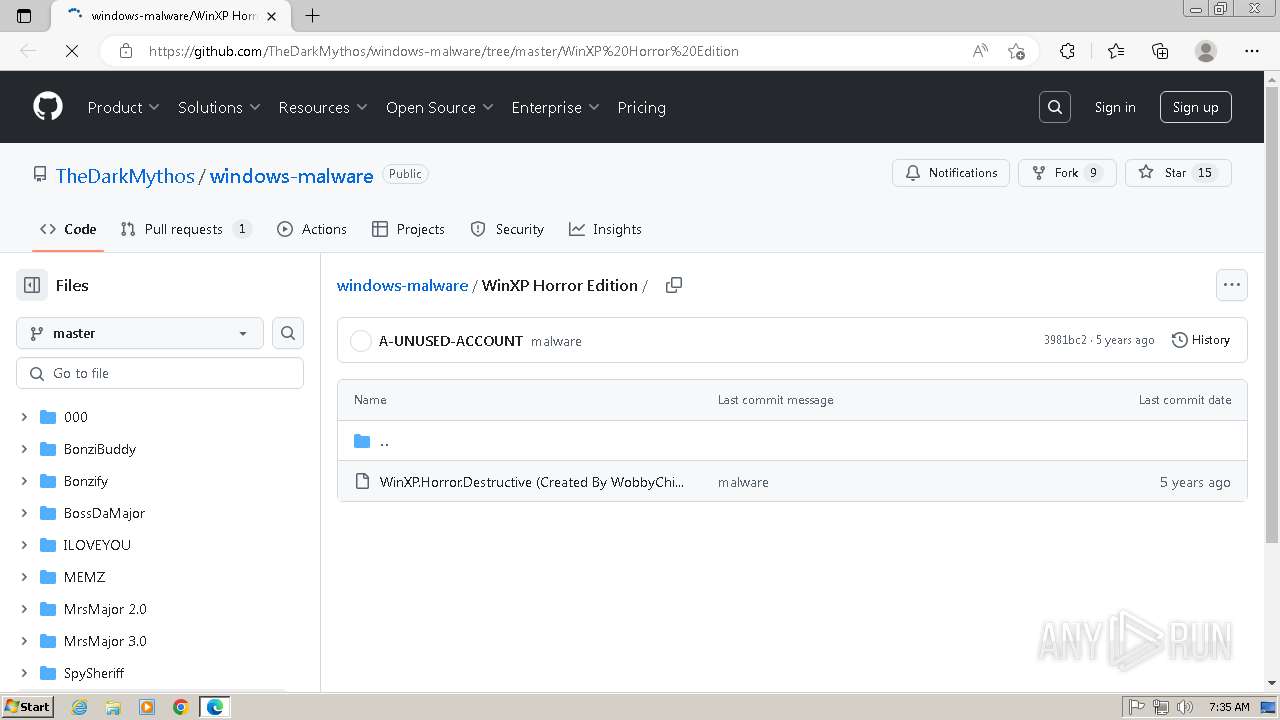Open the more options ellipsis button
Viewport: 1280px width, 720px height.
[x=1231, y=285]
